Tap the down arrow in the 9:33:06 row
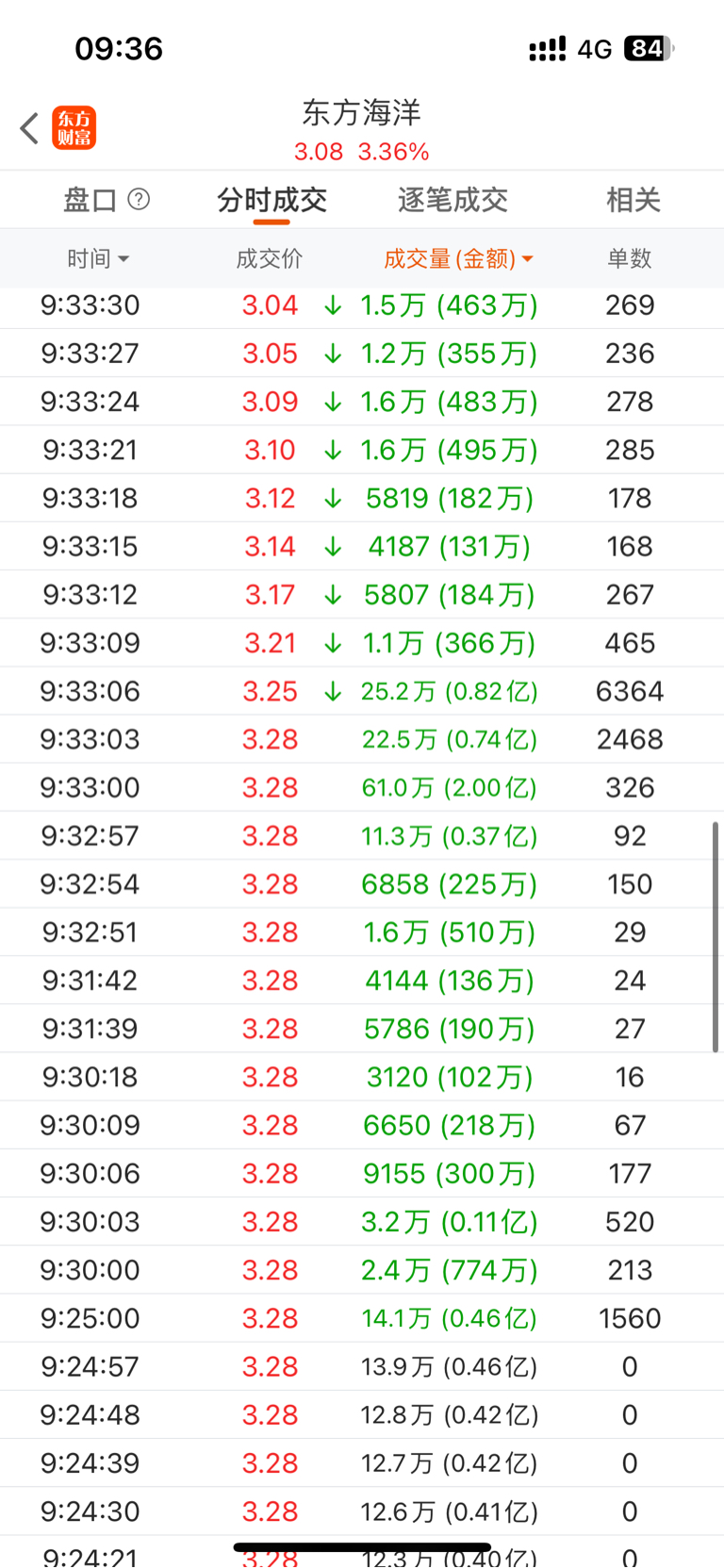724x1568 pixels. [x=332, y=691]
